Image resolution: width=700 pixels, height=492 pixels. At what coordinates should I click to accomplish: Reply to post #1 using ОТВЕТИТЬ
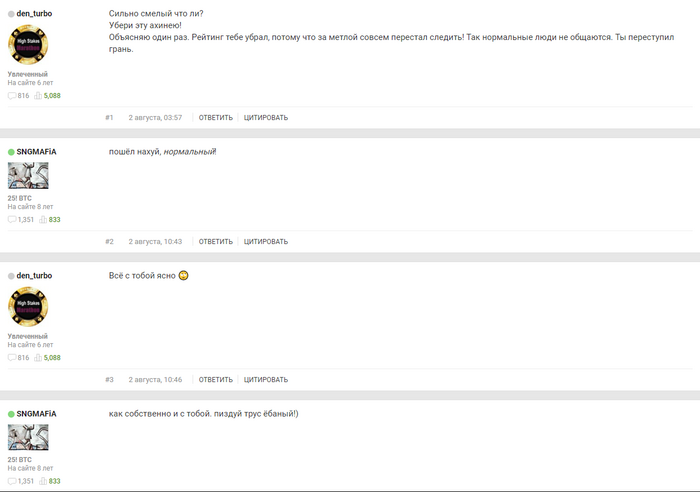tap(216, 118)
